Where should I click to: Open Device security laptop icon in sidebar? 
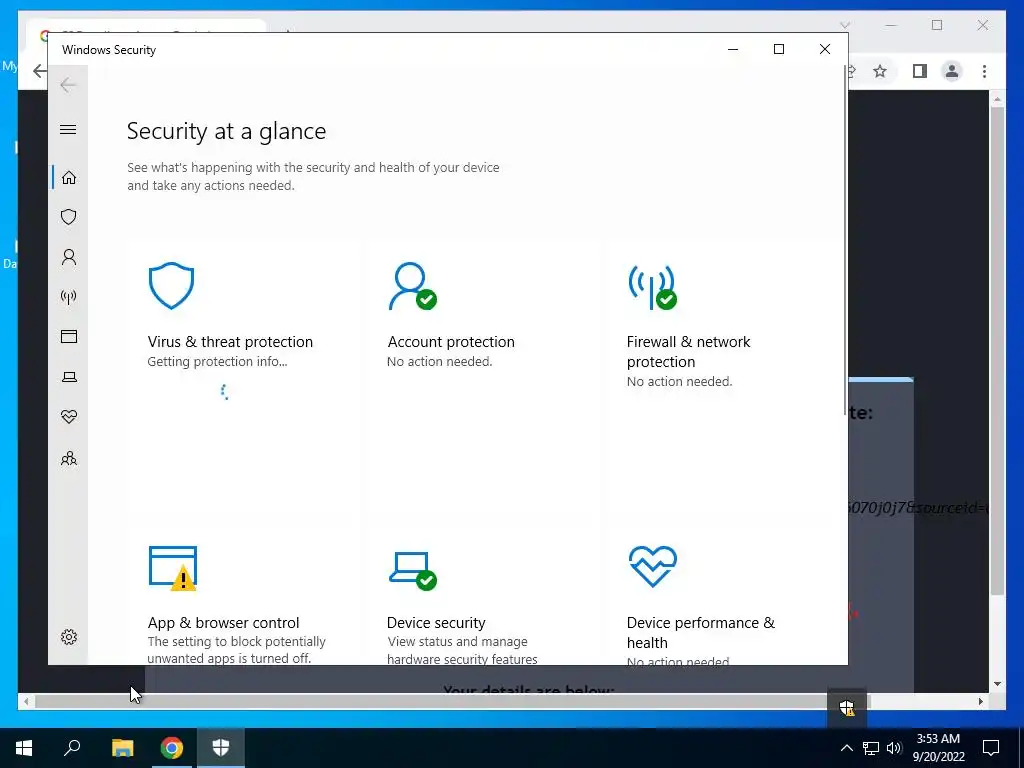tap(69, 377)
